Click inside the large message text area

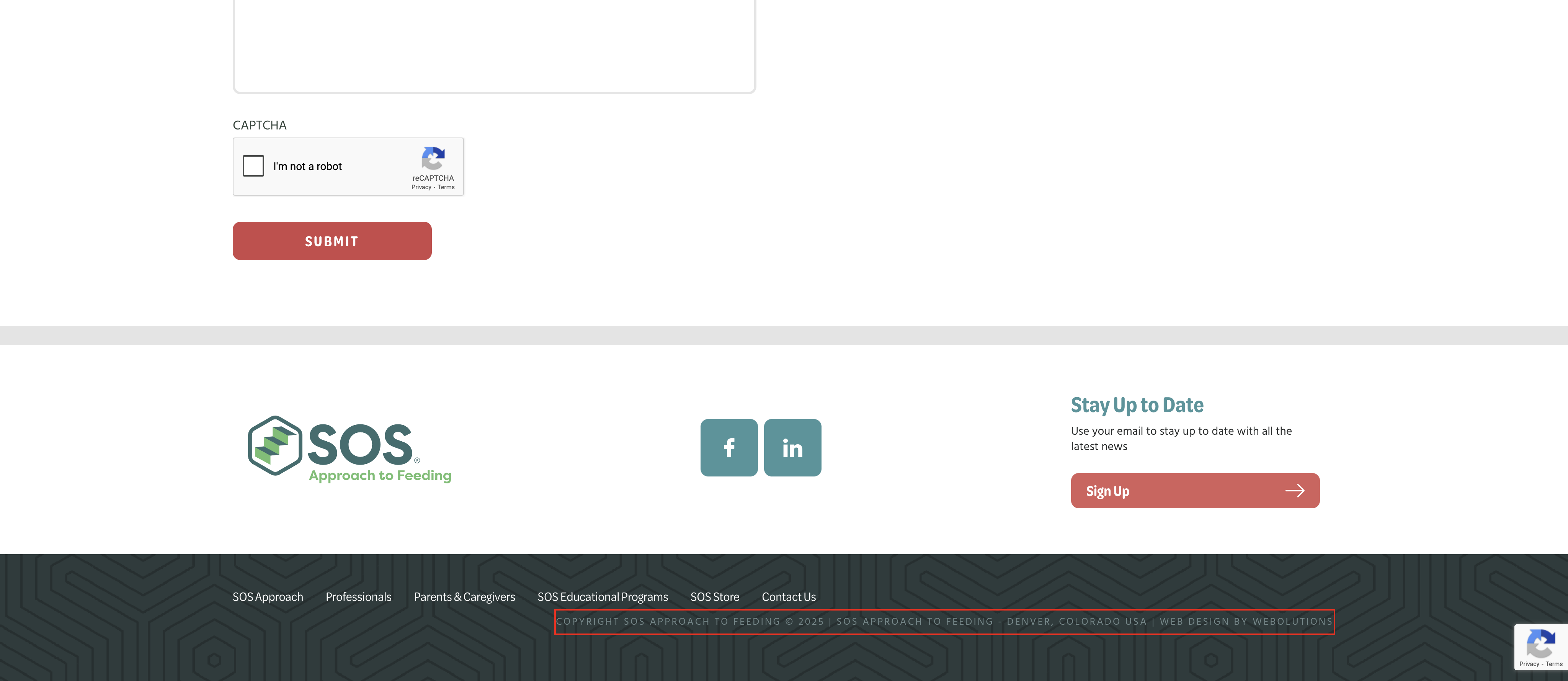click(x=494, y=43)
